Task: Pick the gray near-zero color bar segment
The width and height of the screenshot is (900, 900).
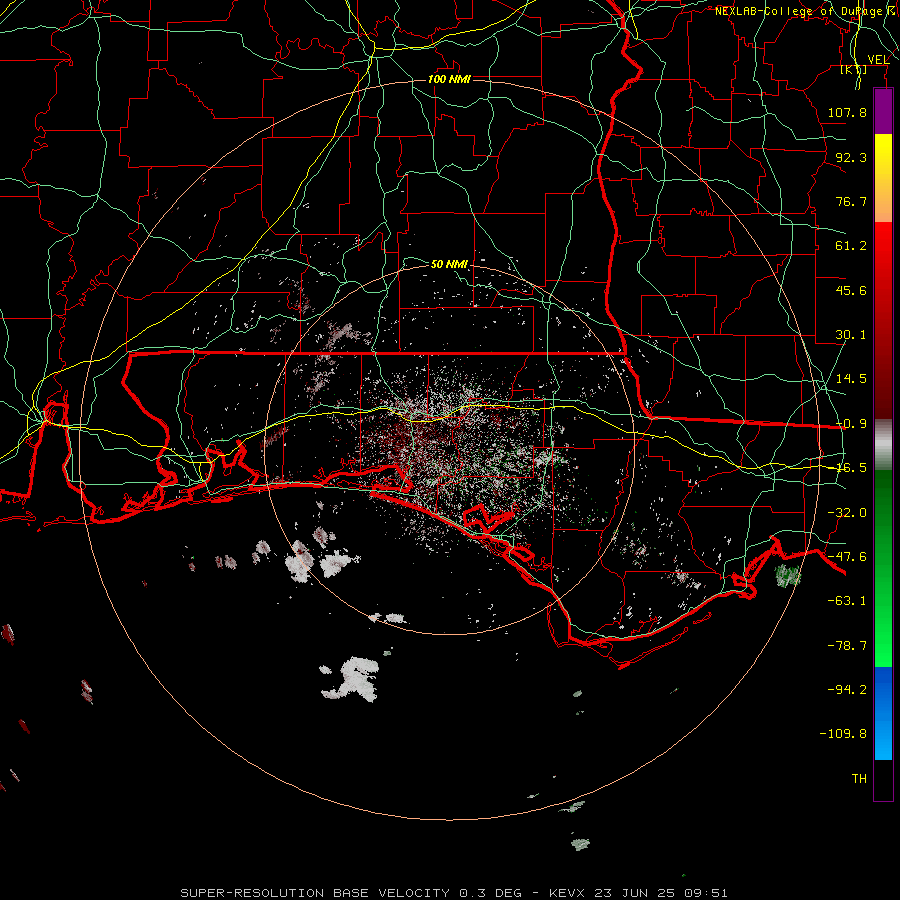Action: pyautogui.click(x=883, y=445)
